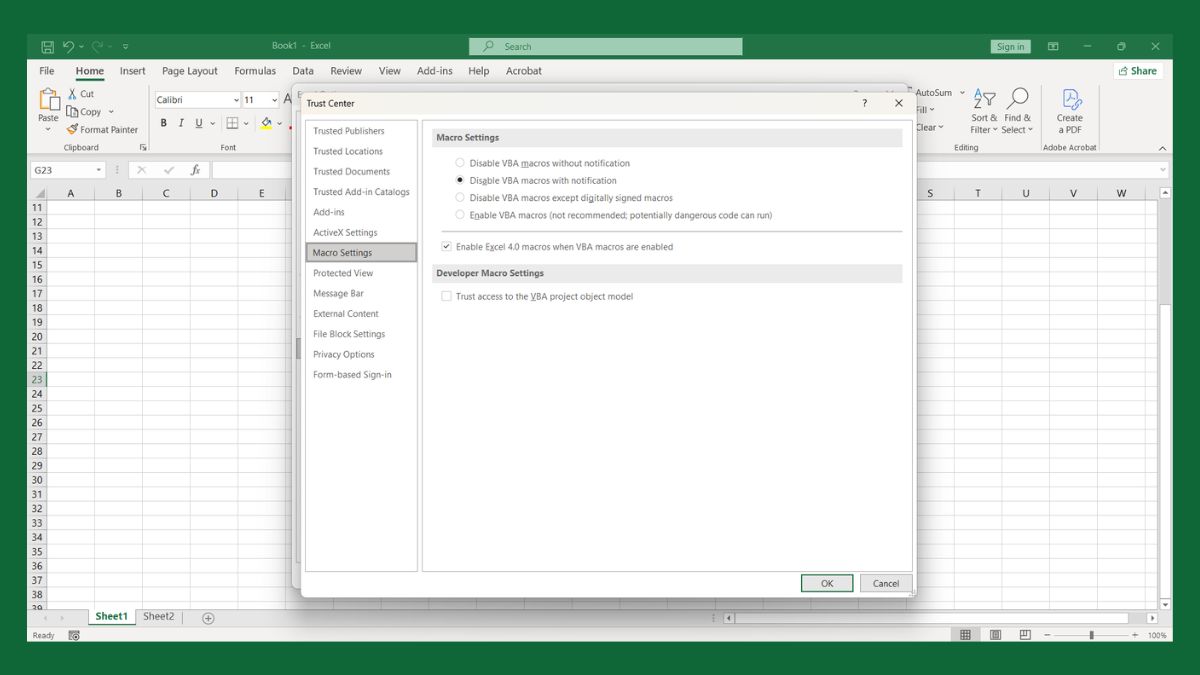This screenshot has width=1200, height=675.
Task: Open the Acrobat ribbon tab
Action: 524,71
